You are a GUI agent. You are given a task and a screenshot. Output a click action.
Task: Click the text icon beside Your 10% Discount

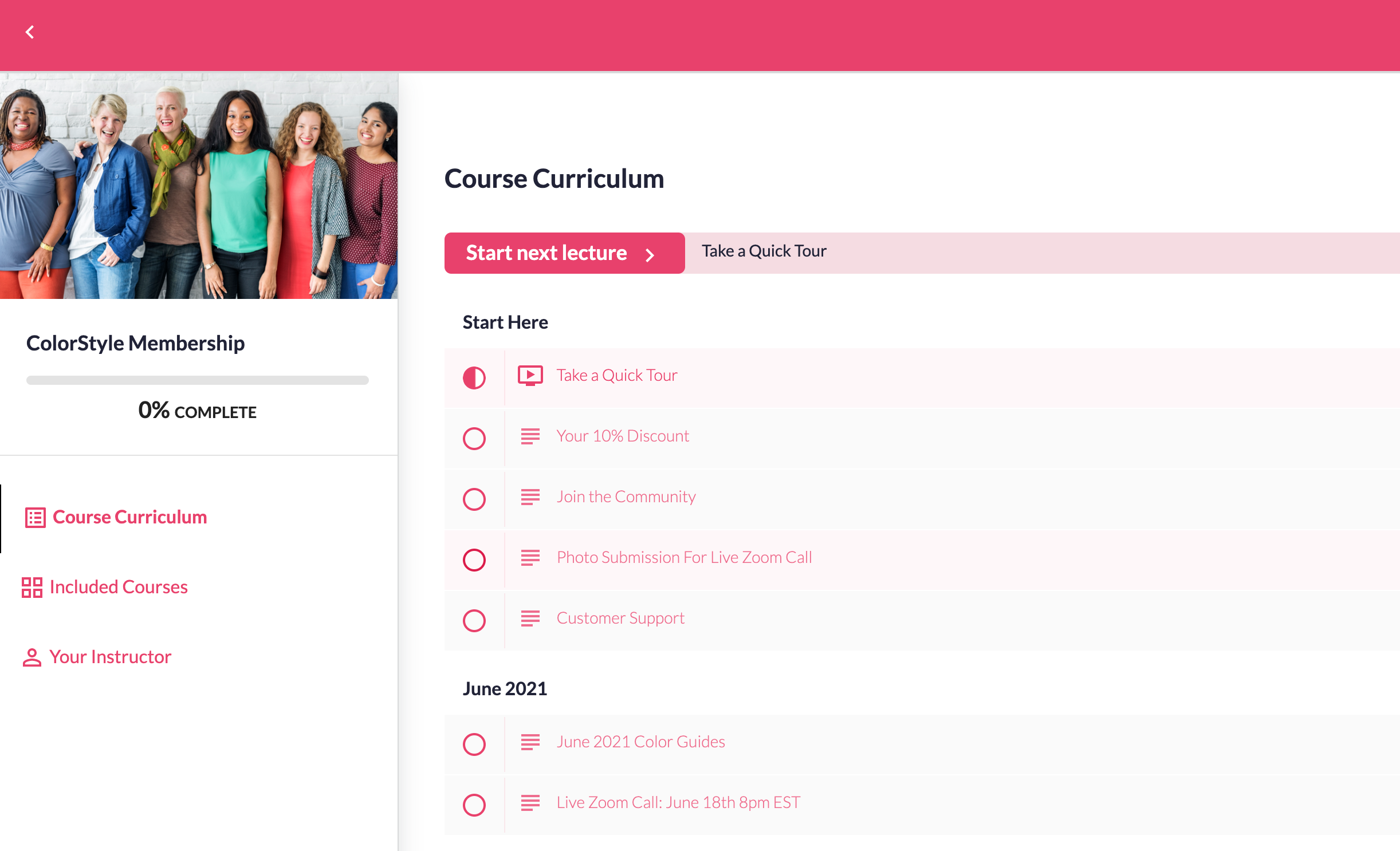(x=530, y=436)
